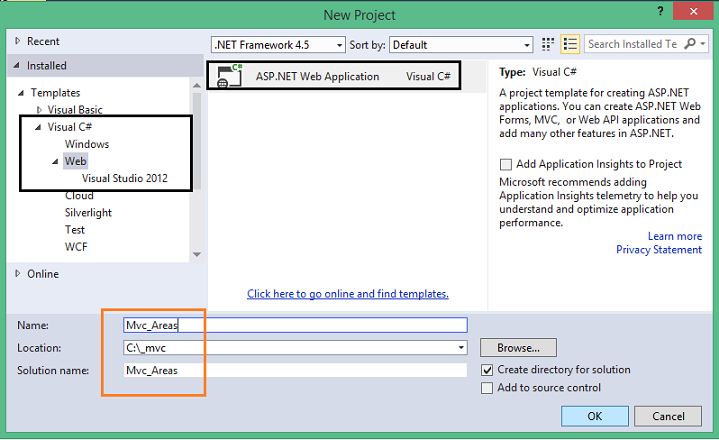This screenshot has width=719, height=440.
Task: Select Visual Studio 2012 tree item
Action: (125, 178)
